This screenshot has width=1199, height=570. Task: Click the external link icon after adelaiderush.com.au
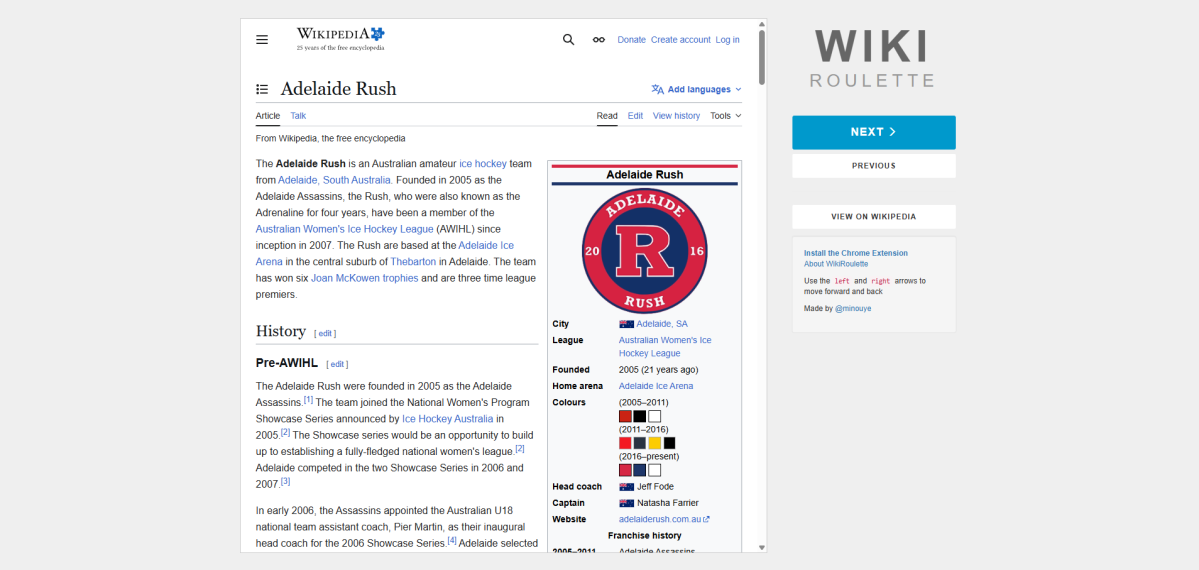[707, 520]
